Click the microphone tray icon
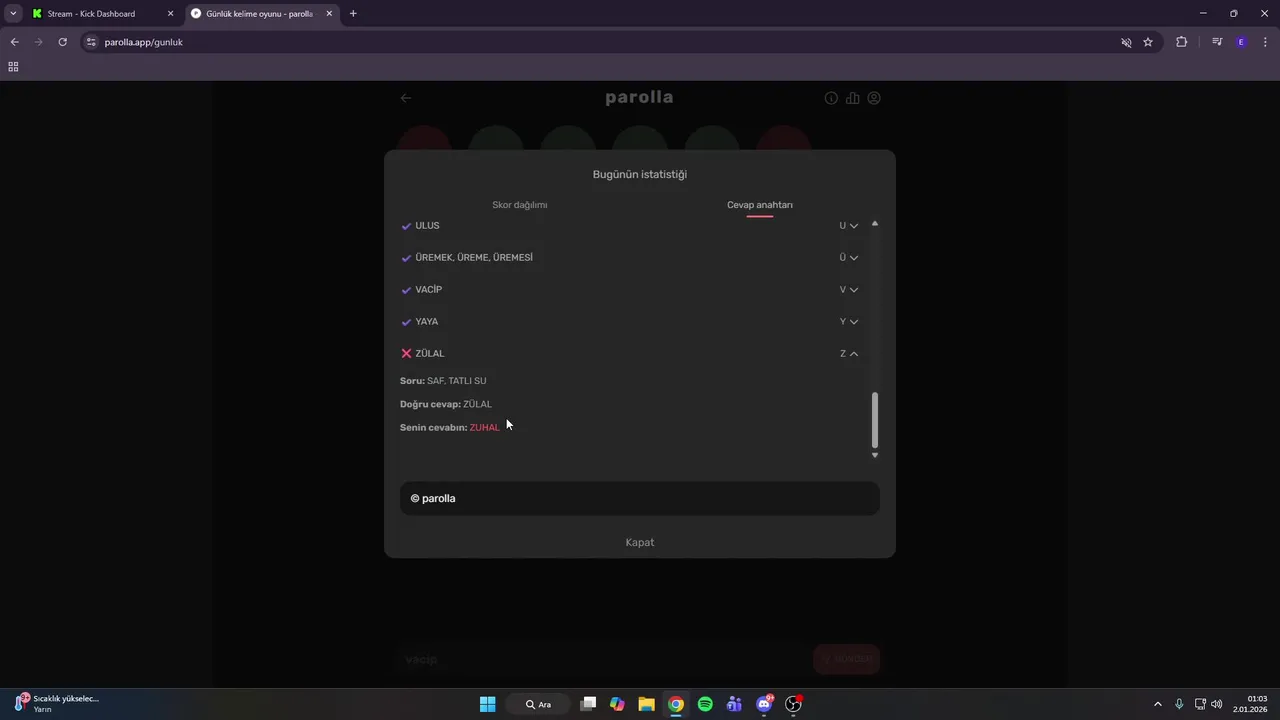Screen dimensions: 1280x720 click(x=1180, y=704)
